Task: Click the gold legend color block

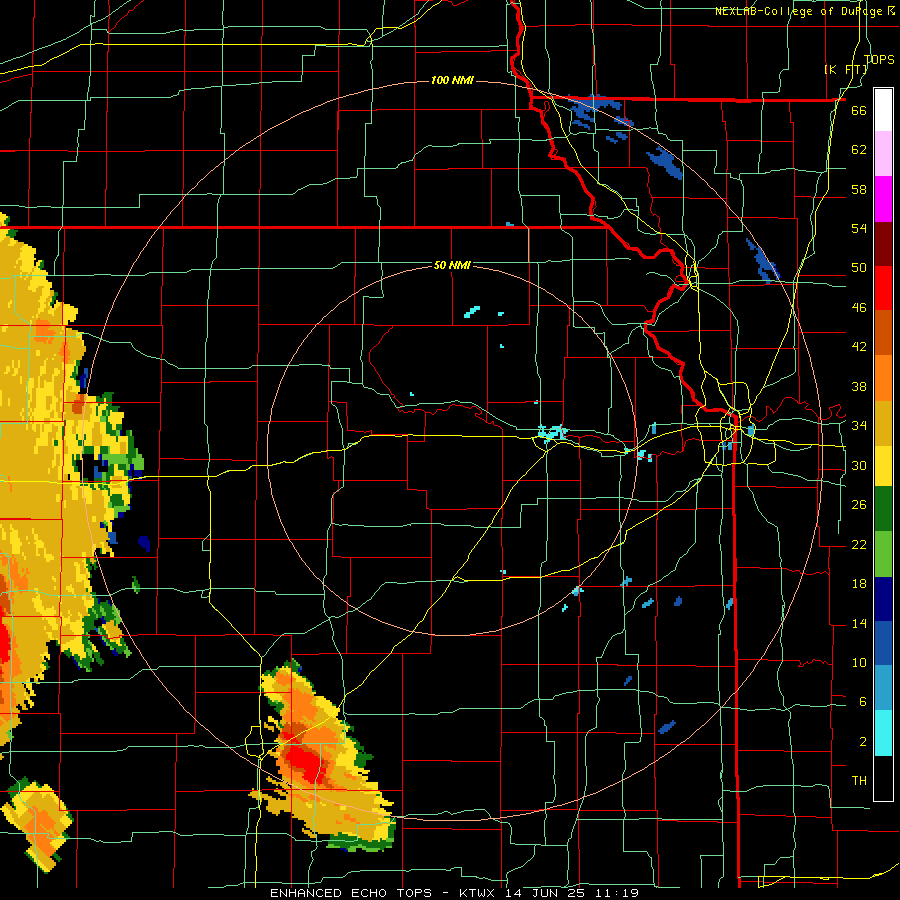Action: (x=883, y=422)
